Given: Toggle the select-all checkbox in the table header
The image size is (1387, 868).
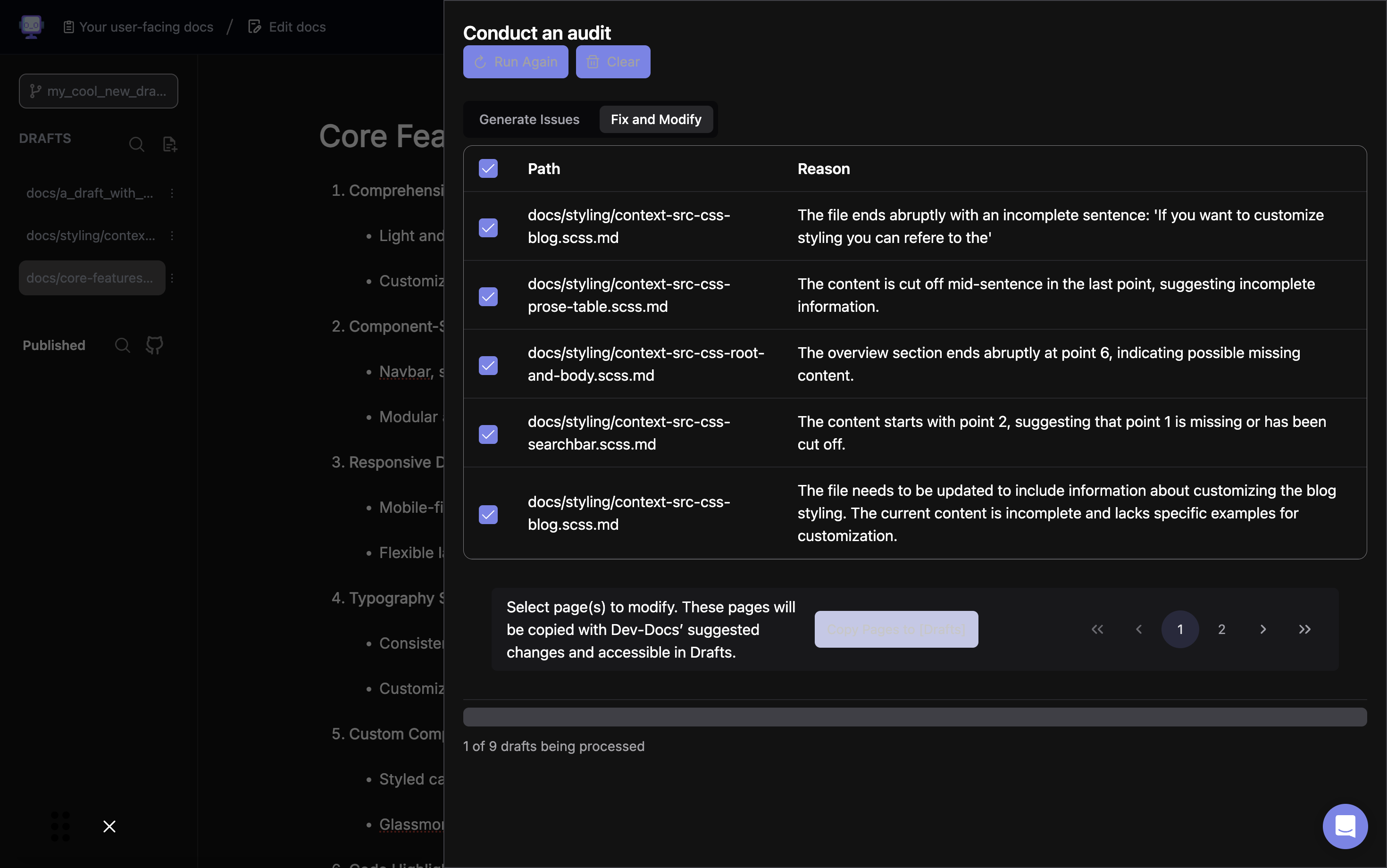Looking at the screenshot, I should 488,169.
